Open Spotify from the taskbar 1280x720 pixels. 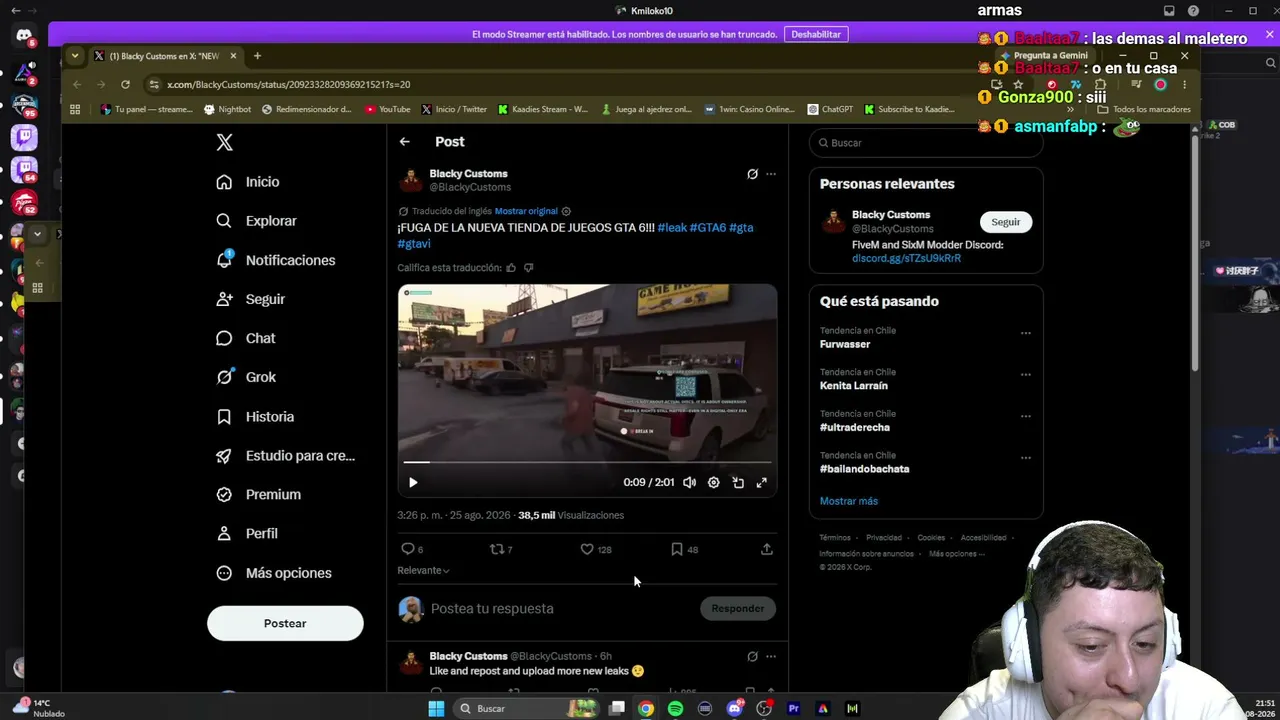click(676, 709)
